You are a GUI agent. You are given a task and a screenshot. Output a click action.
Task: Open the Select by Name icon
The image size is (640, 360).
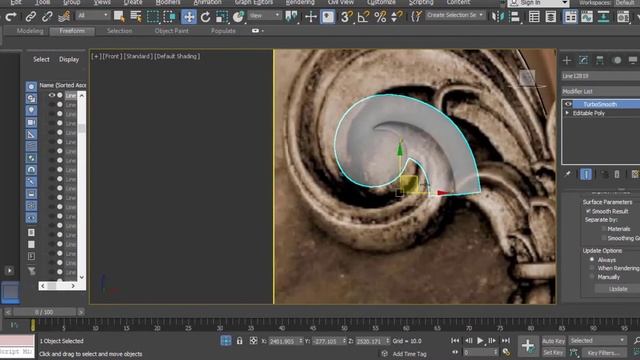tap(136, 17)
